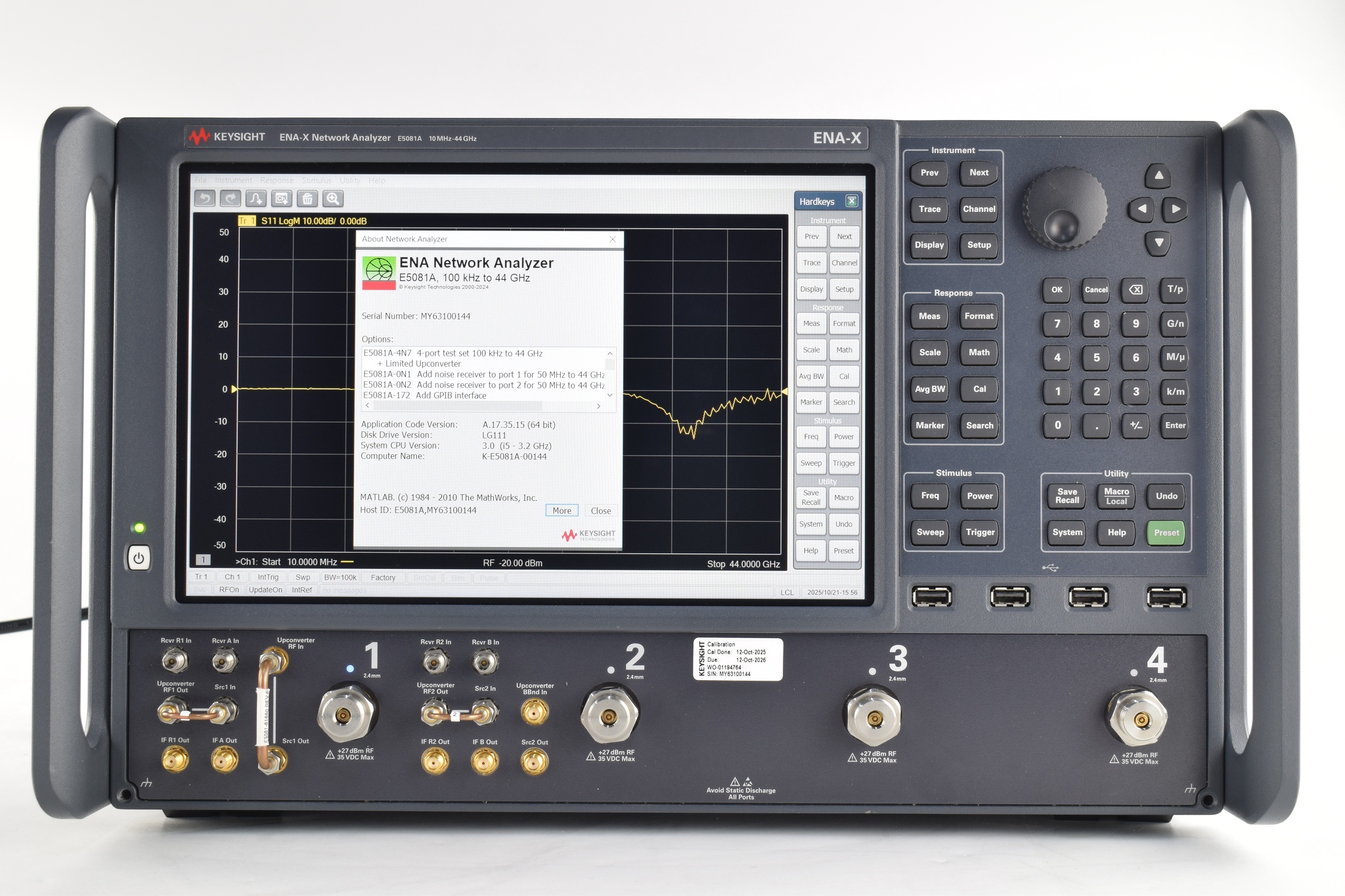Click the Options list right scroll arrow
The image size is (1345, 896).
(598, 406)
